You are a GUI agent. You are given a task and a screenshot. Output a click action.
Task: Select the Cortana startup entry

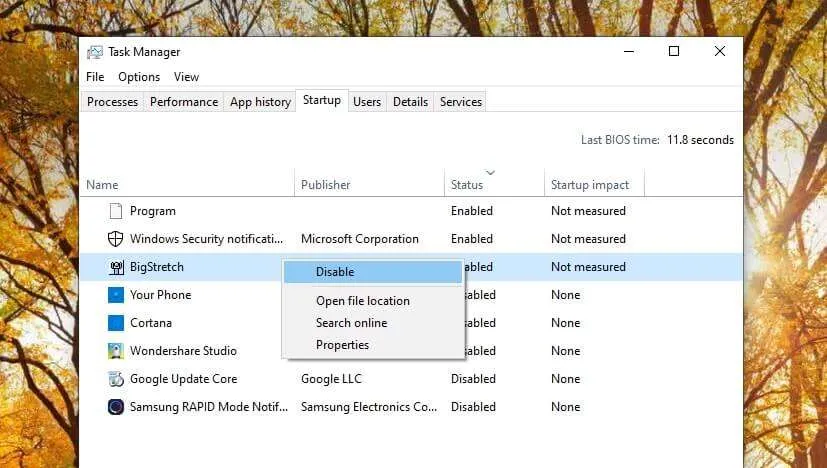tap(411, 323)
